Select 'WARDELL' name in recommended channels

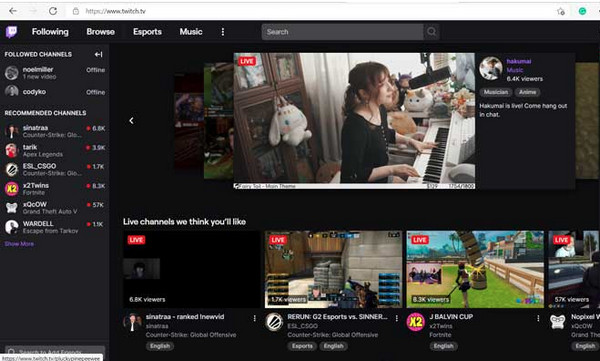click(38, 224)
